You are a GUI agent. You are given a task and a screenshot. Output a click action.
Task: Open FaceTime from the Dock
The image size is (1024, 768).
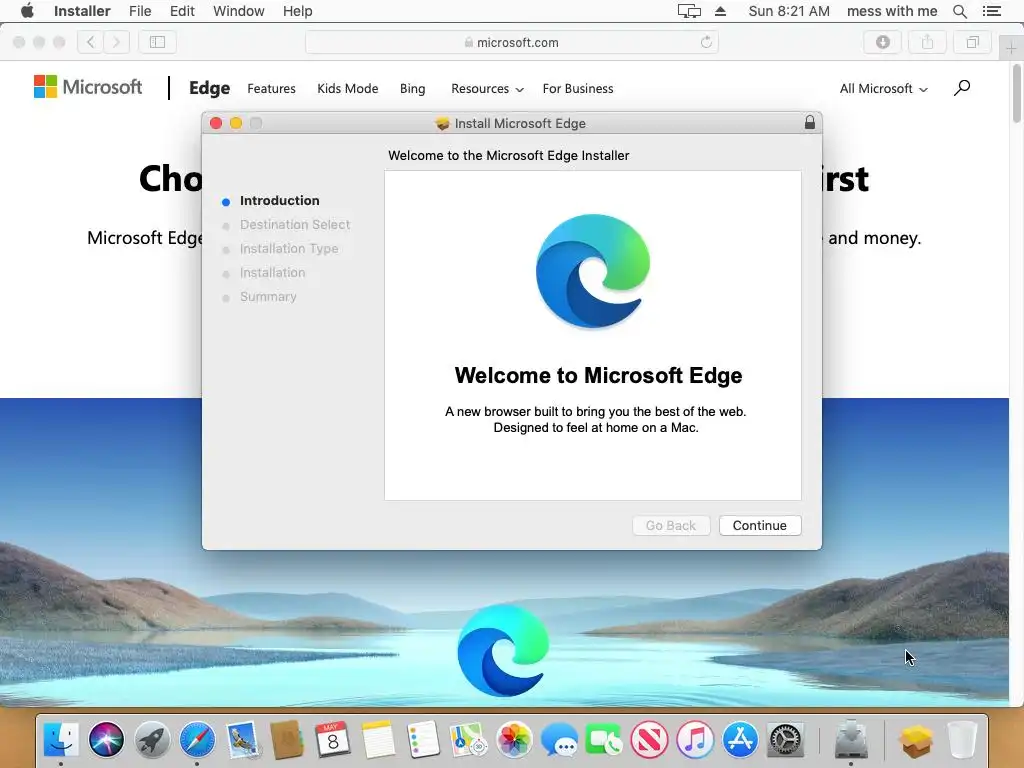604,740
